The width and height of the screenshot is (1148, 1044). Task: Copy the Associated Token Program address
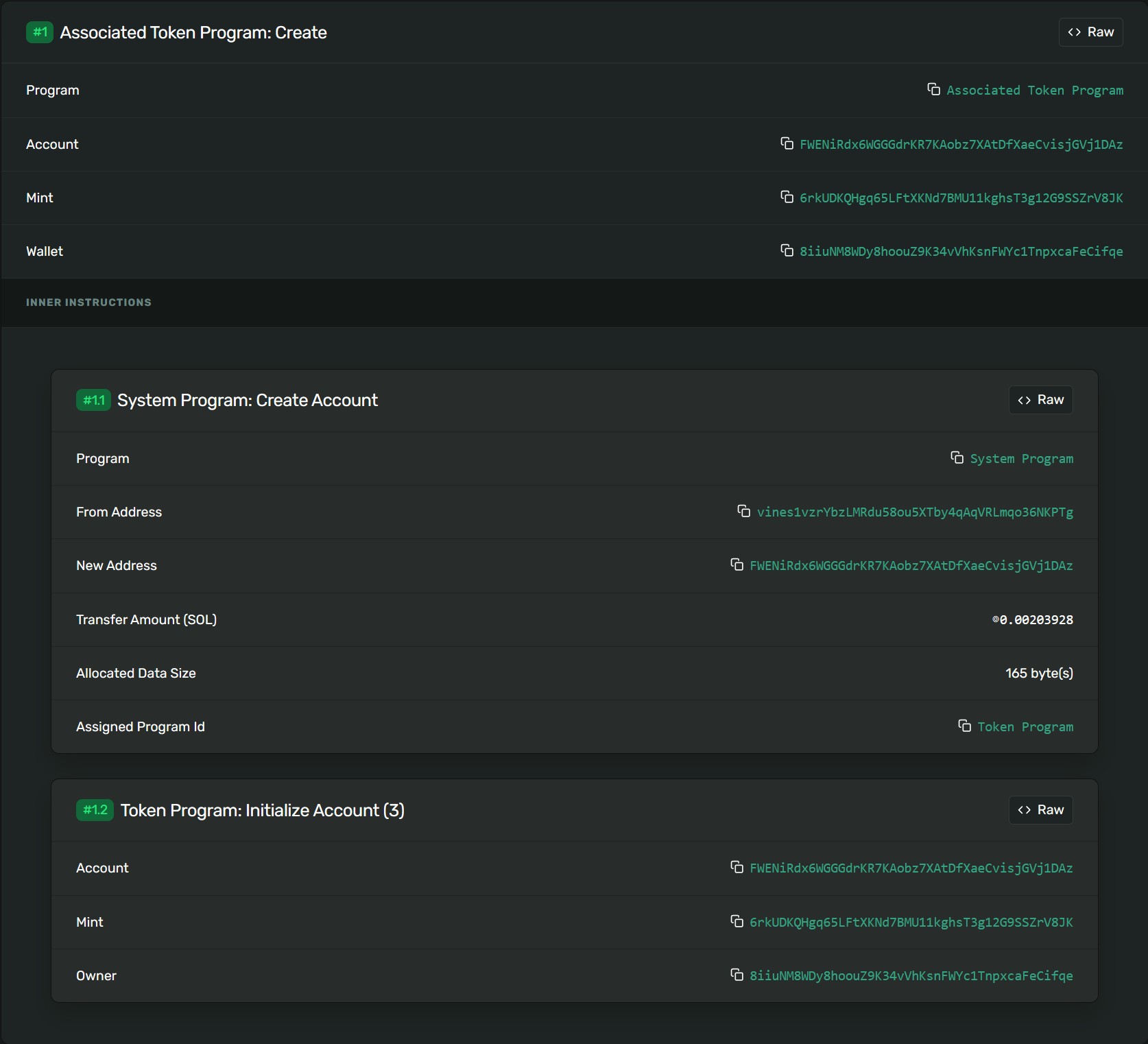tap(933, 89)
